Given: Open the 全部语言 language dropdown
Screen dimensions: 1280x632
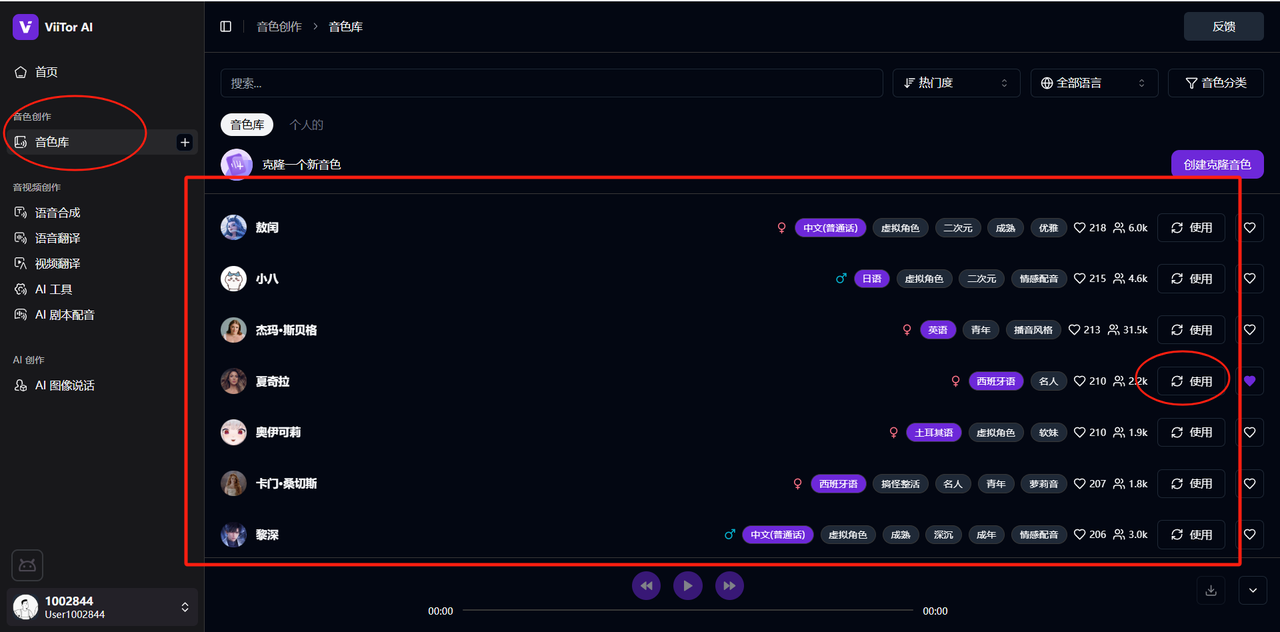Looking at the screenshot, I should [x=1093, y=83].
